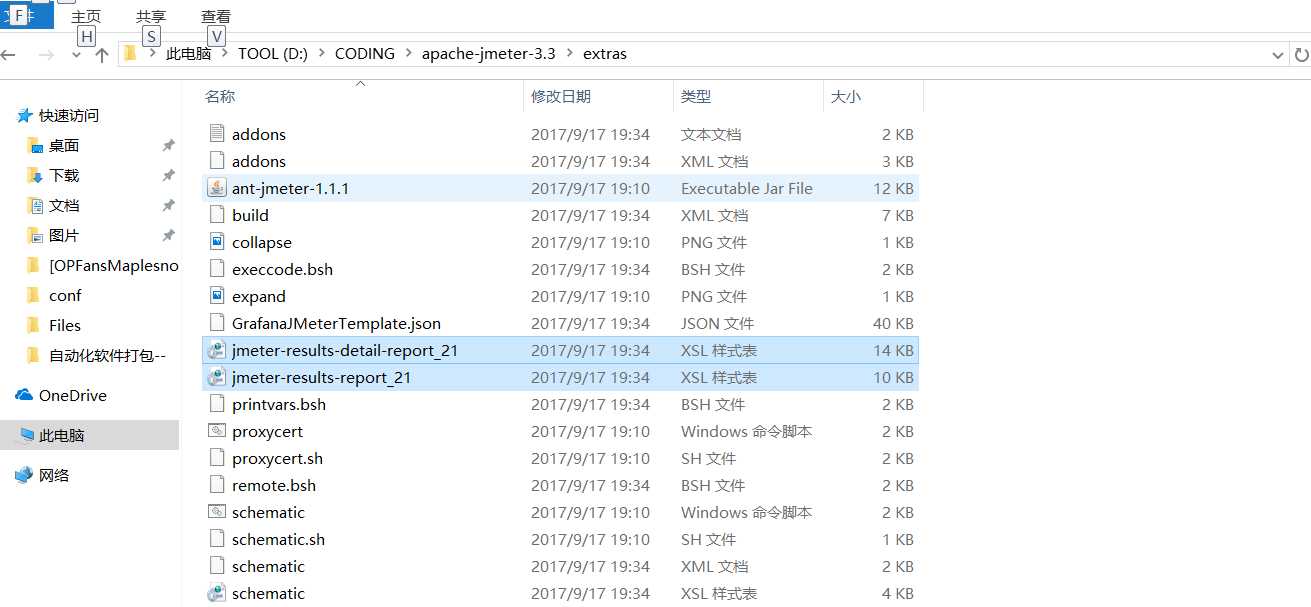
Task: Click the 网络 network icon in sidebar
Action: [25, 475]
